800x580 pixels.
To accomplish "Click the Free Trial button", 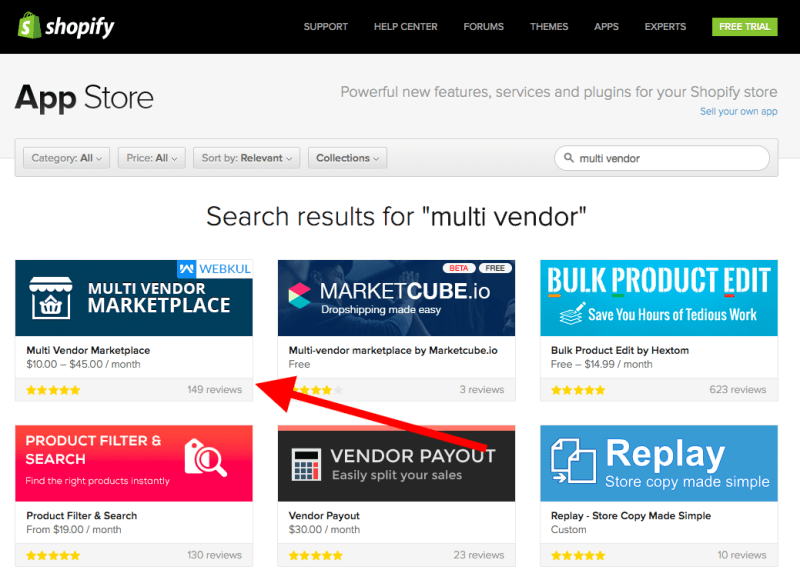I will point(744,27).
